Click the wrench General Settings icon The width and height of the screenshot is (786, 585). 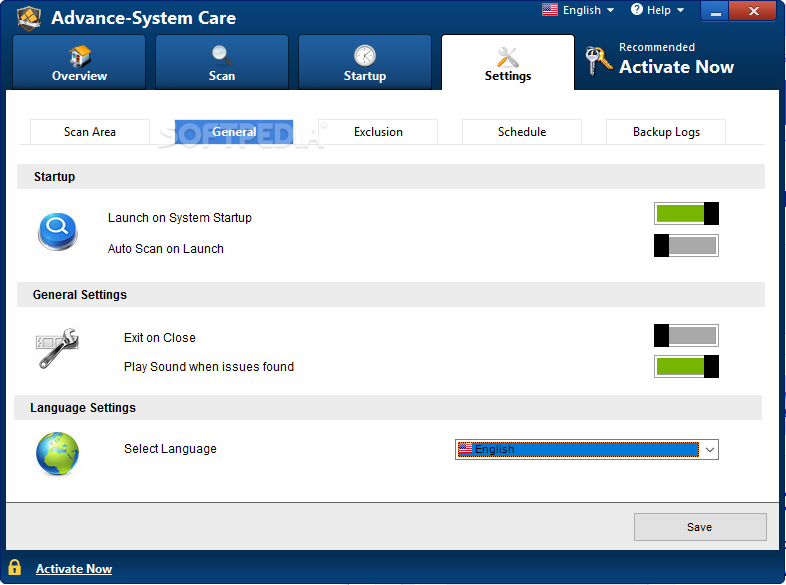point(57,348)
